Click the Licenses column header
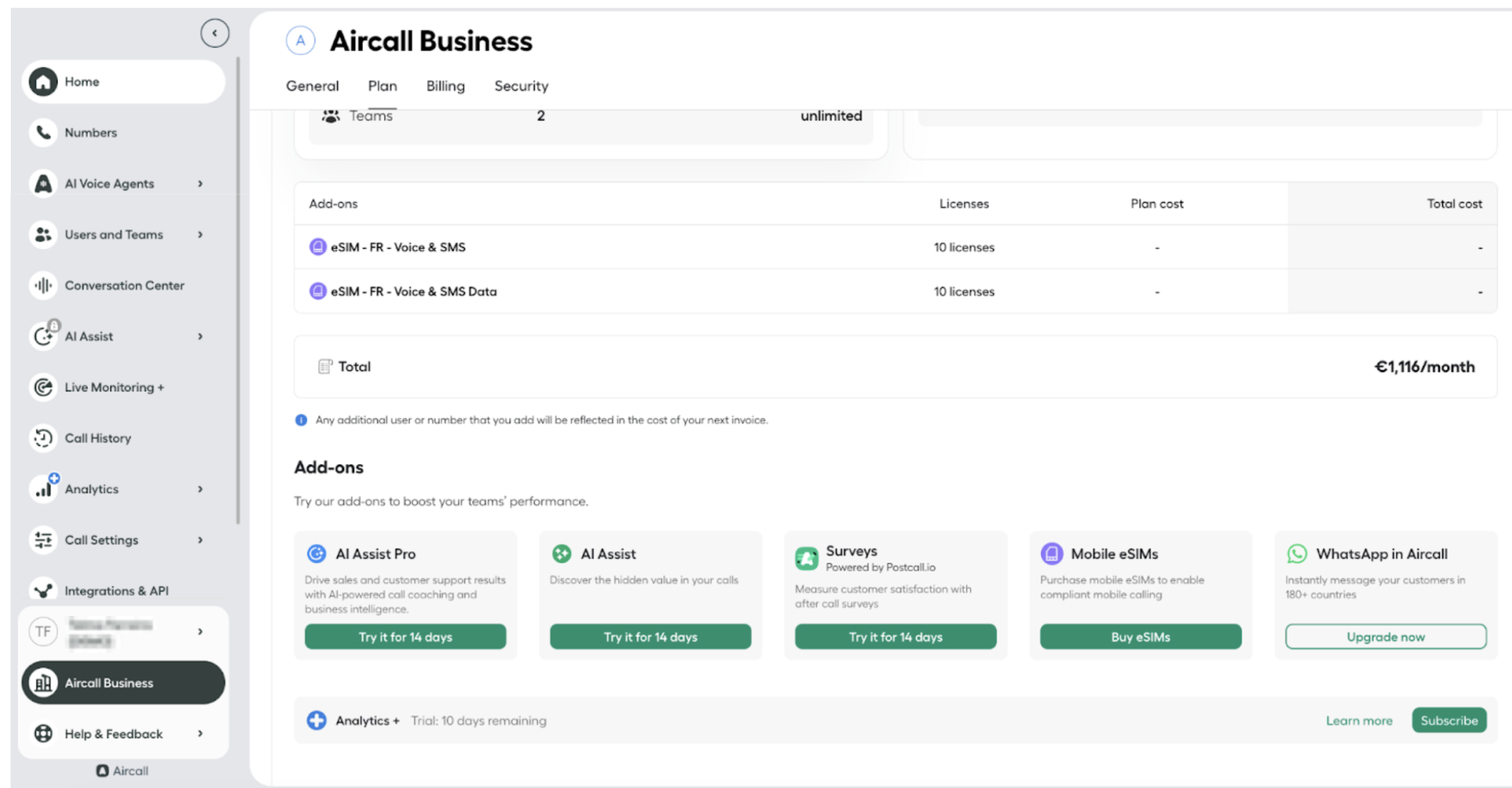Viewport: 1512px width, 788px height. click(964, 203)
